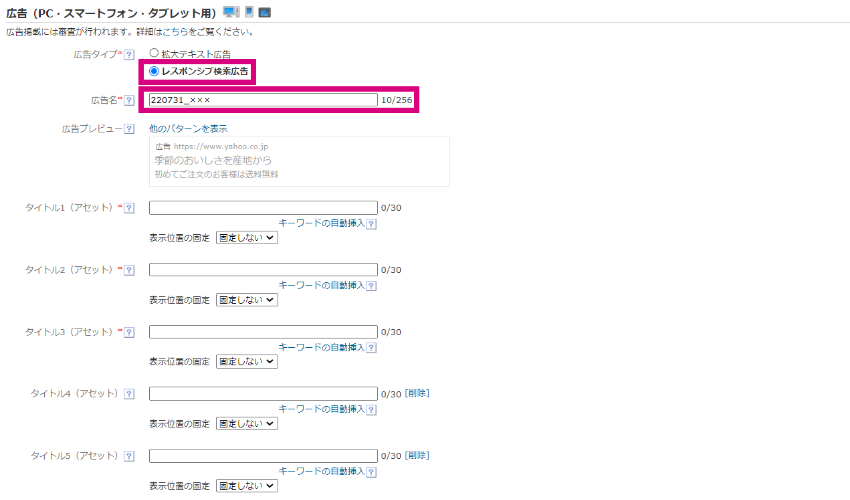Open help icon for タイトル4（アセット）
The image size is (850, 500).
tap(129, 394)
